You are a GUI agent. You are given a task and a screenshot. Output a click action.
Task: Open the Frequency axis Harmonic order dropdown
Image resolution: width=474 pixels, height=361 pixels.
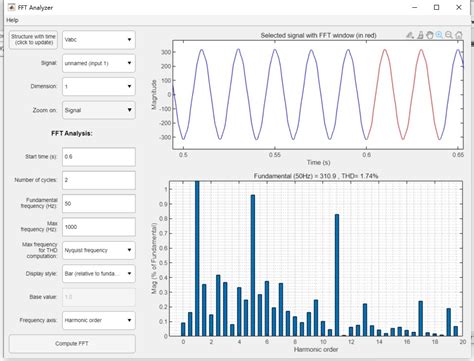coord(99,320)
